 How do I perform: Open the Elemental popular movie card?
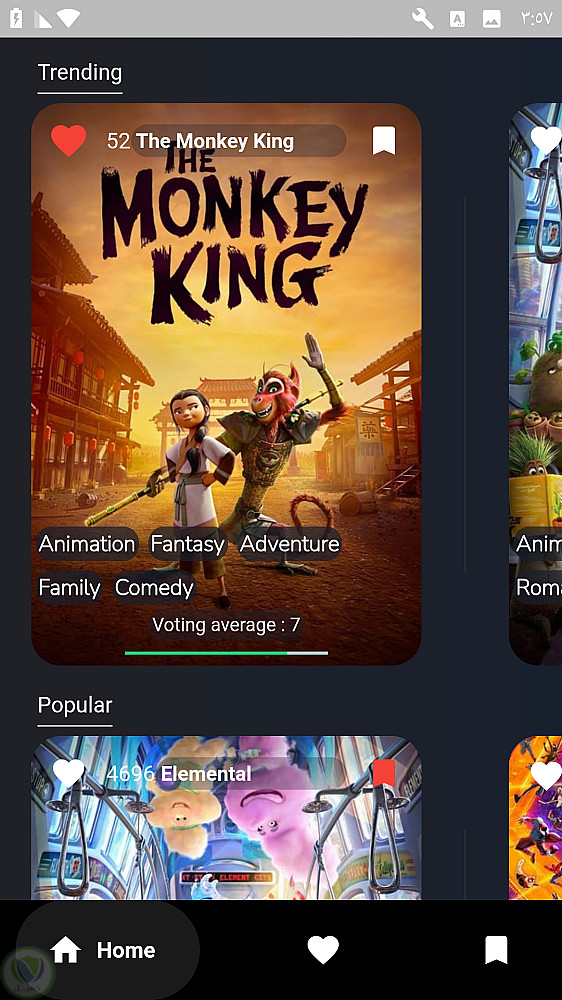pos(226,818)
